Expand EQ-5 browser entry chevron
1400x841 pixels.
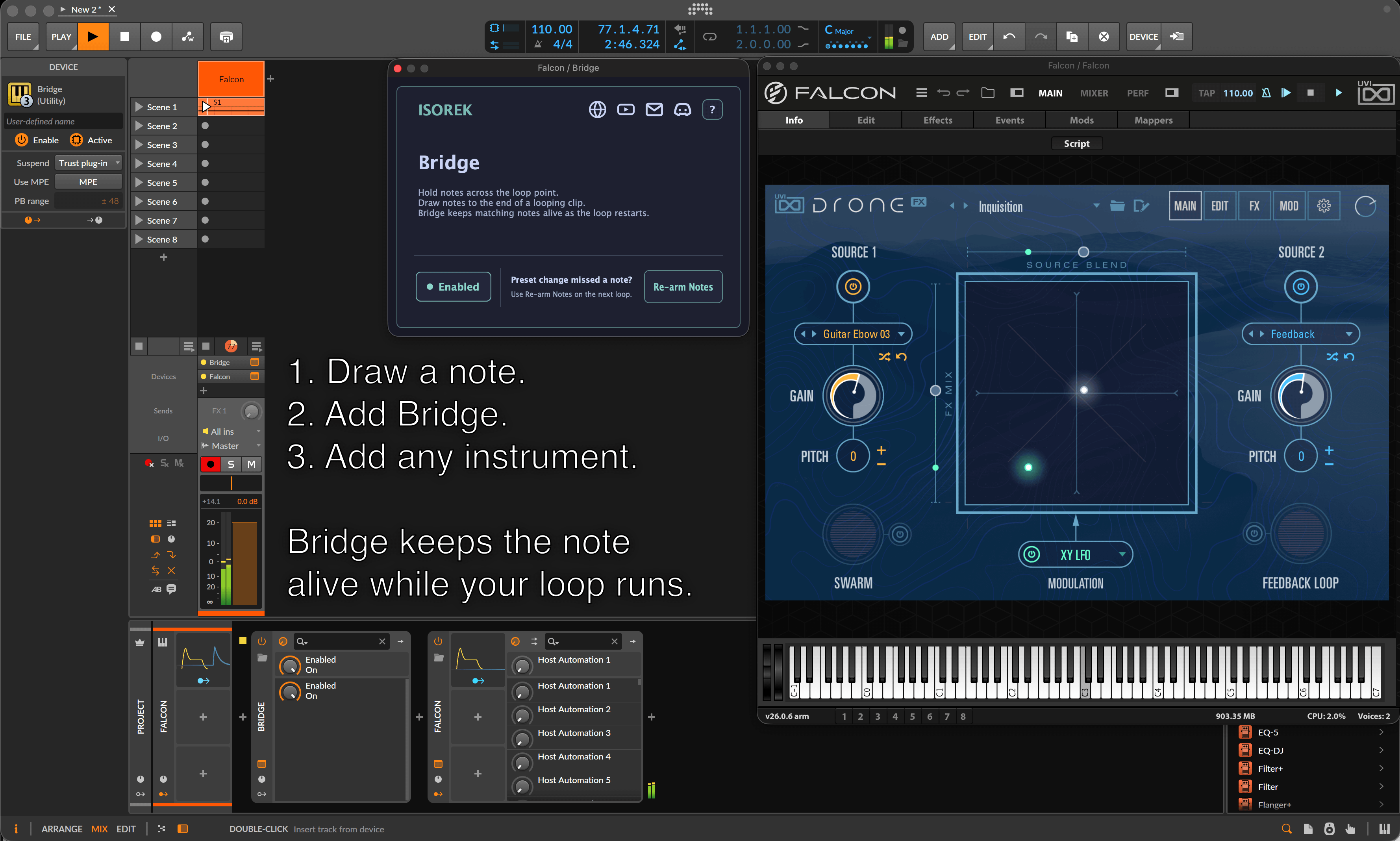click(1381, 732)
